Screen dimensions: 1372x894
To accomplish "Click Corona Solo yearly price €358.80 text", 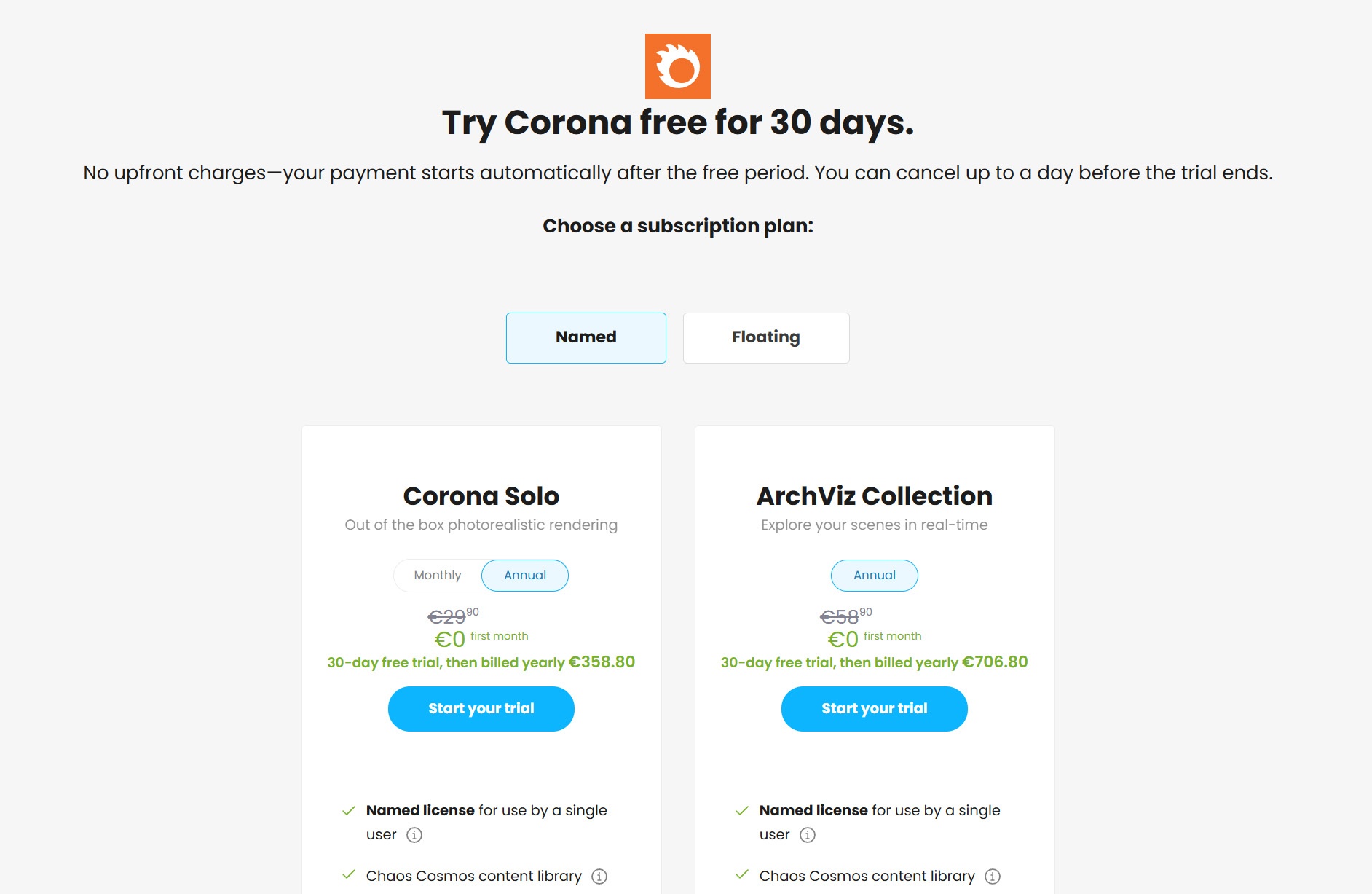I will coord(602,662).
